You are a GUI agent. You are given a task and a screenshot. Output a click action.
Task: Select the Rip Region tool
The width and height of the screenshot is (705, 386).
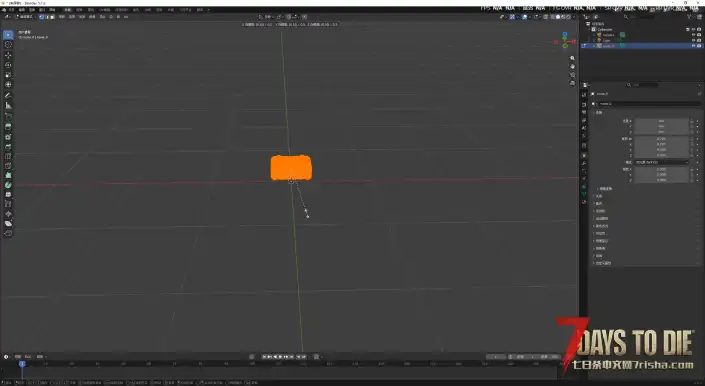pos(8,233)
